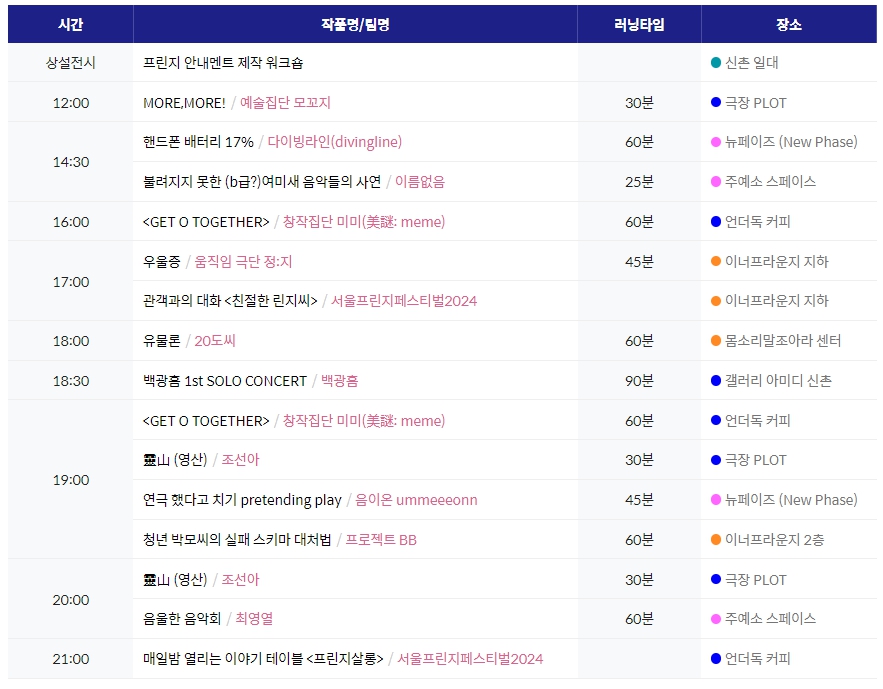The height and width of the screenshot is (689, 883).
Task: Click 뉴페이즈 venue in 핸드폰 배터리 row
Action: (x=791, y=142)
